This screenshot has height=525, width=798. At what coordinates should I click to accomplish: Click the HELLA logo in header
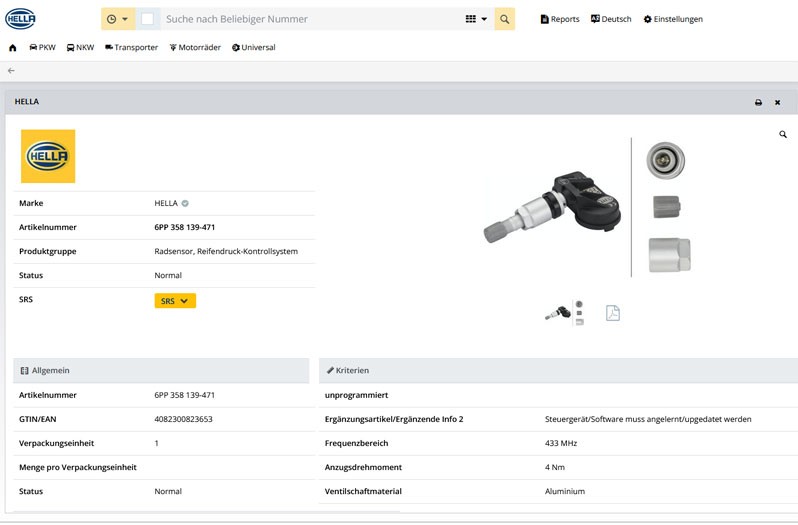pos(20,18)
